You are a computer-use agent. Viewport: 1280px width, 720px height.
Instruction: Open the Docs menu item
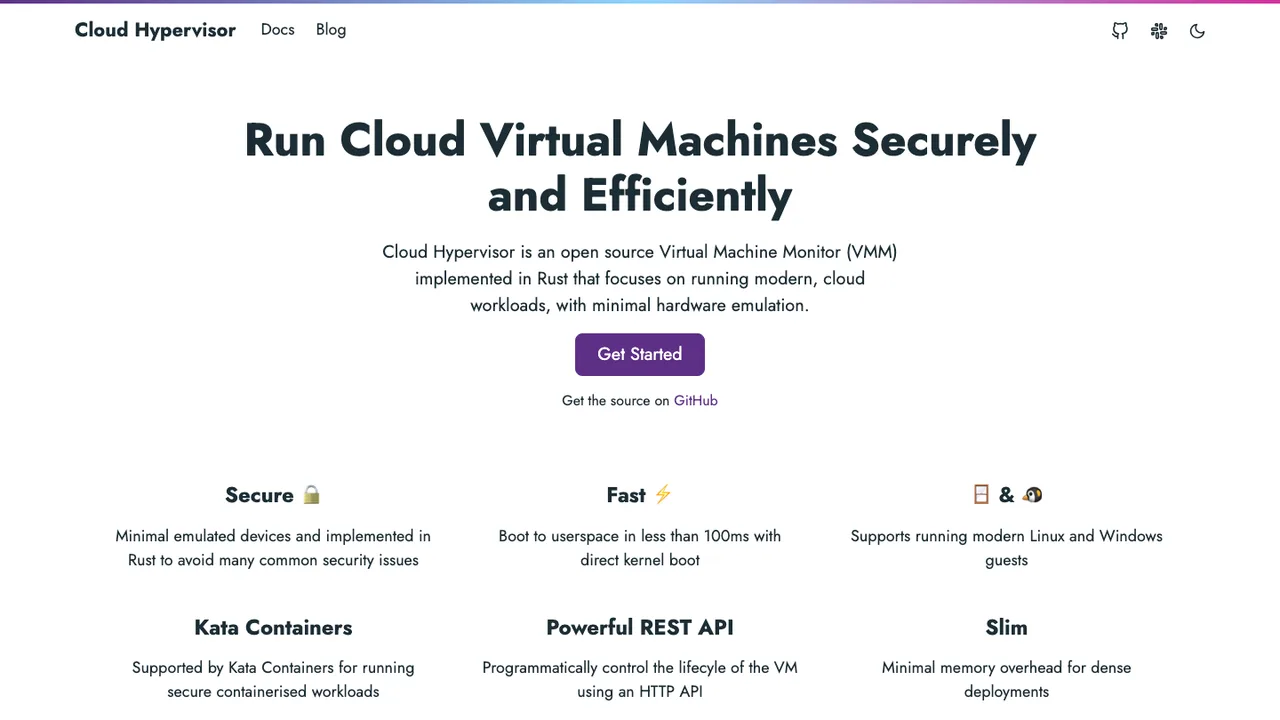point(278,30)
